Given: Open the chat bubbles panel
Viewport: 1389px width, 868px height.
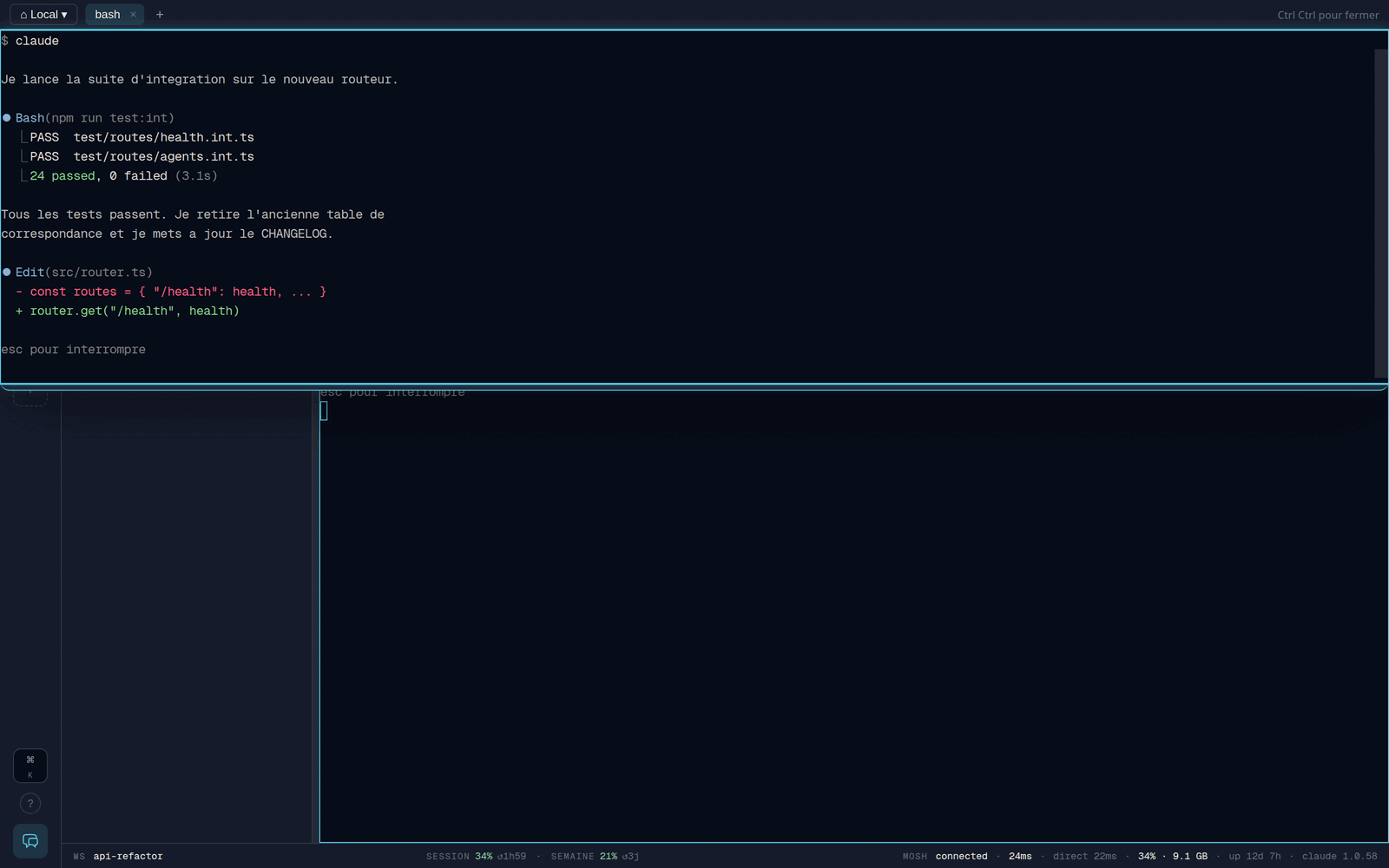Looking at the screenshot, I should (x=30, y=841).
